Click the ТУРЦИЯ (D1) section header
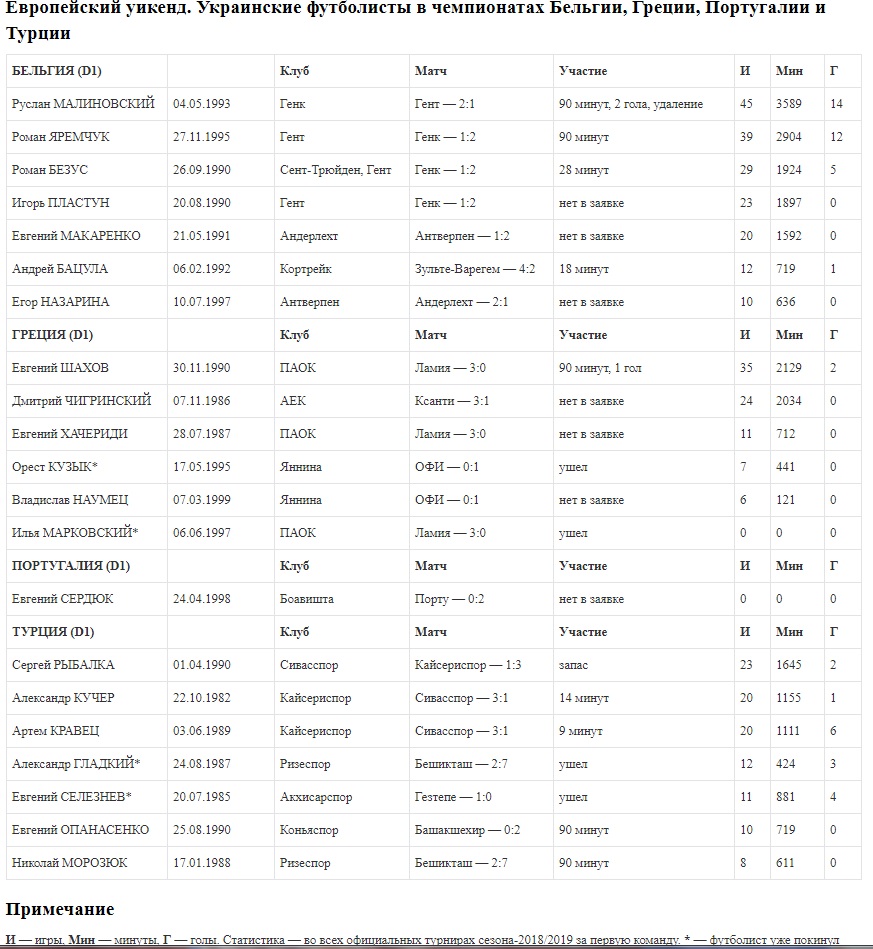The image size is (873, 949). coord(53,632)
